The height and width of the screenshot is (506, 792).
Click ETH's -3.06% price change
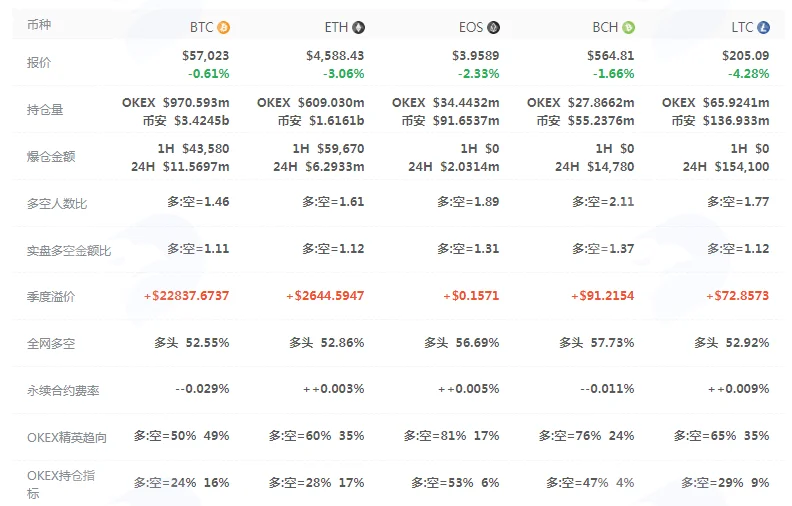click(343, 74)
